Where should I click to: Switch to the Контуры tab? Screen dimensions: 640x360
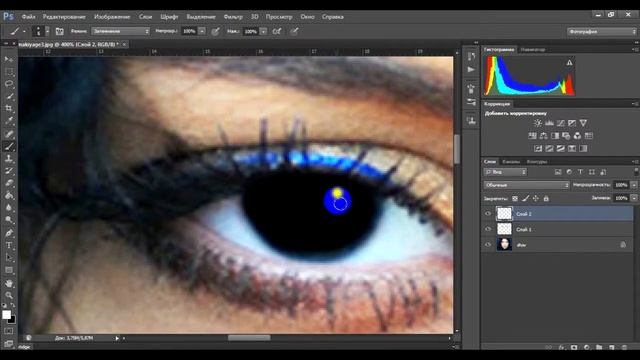537,162
